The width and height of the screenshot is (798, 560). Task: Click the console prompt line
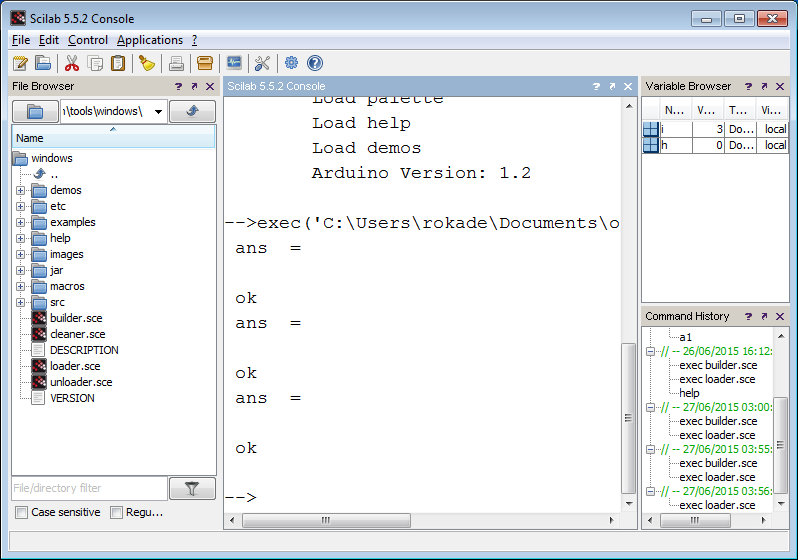pos(422,497)
